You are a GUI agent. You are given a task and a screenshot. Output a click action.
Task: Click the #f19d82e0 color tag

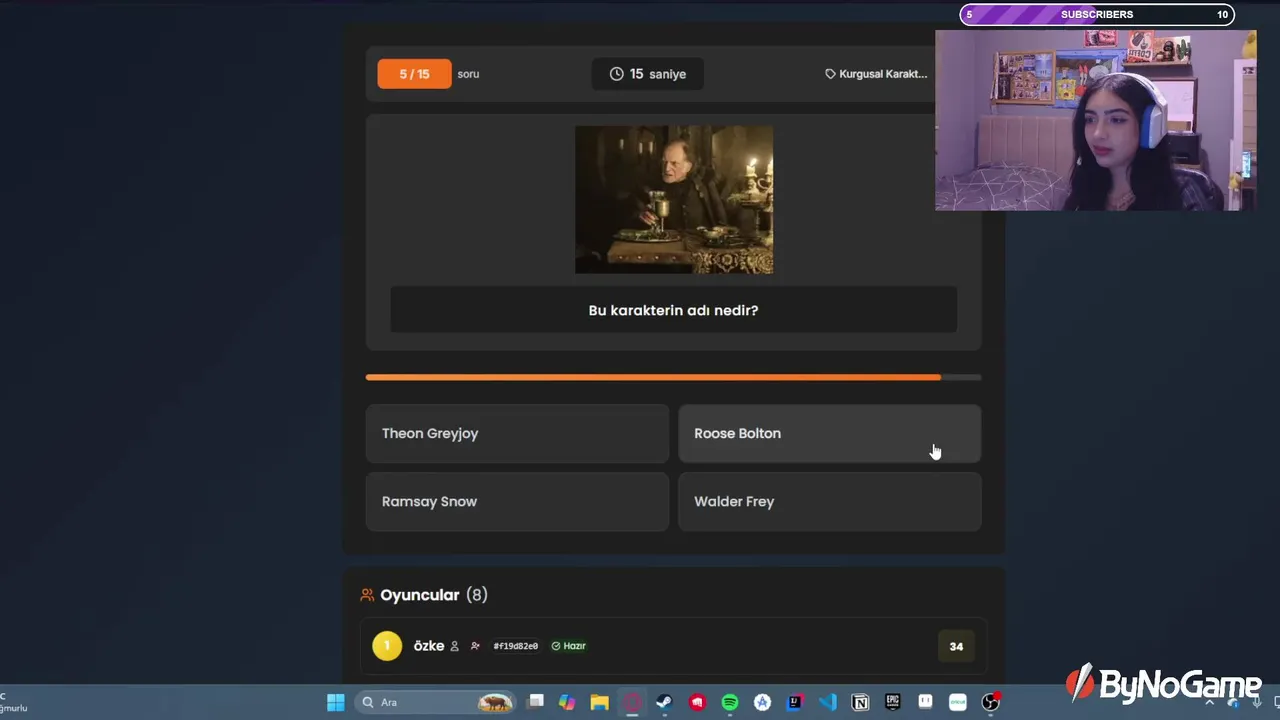coord(515,646)
